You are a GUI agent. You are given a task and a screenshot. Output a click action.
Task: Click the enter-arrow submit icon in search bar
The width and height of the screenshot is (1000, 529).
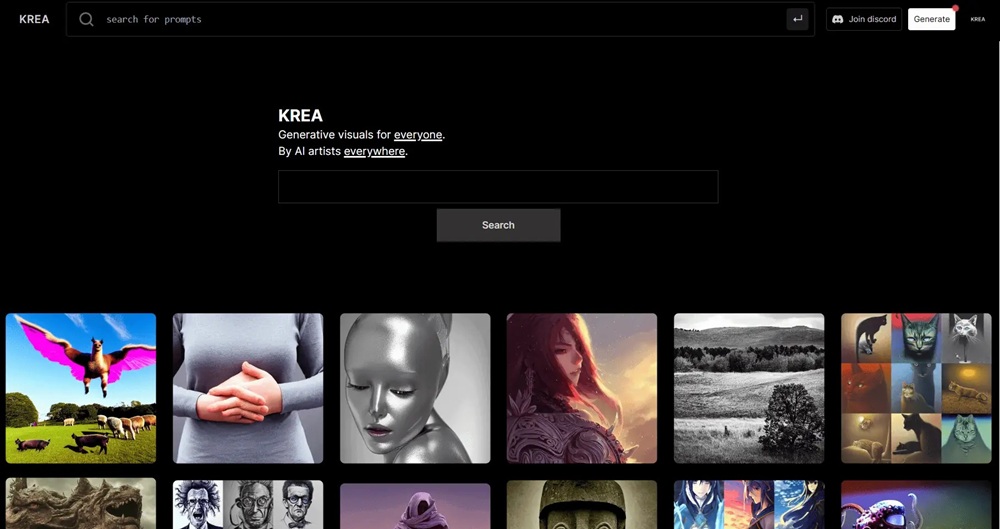797,19
